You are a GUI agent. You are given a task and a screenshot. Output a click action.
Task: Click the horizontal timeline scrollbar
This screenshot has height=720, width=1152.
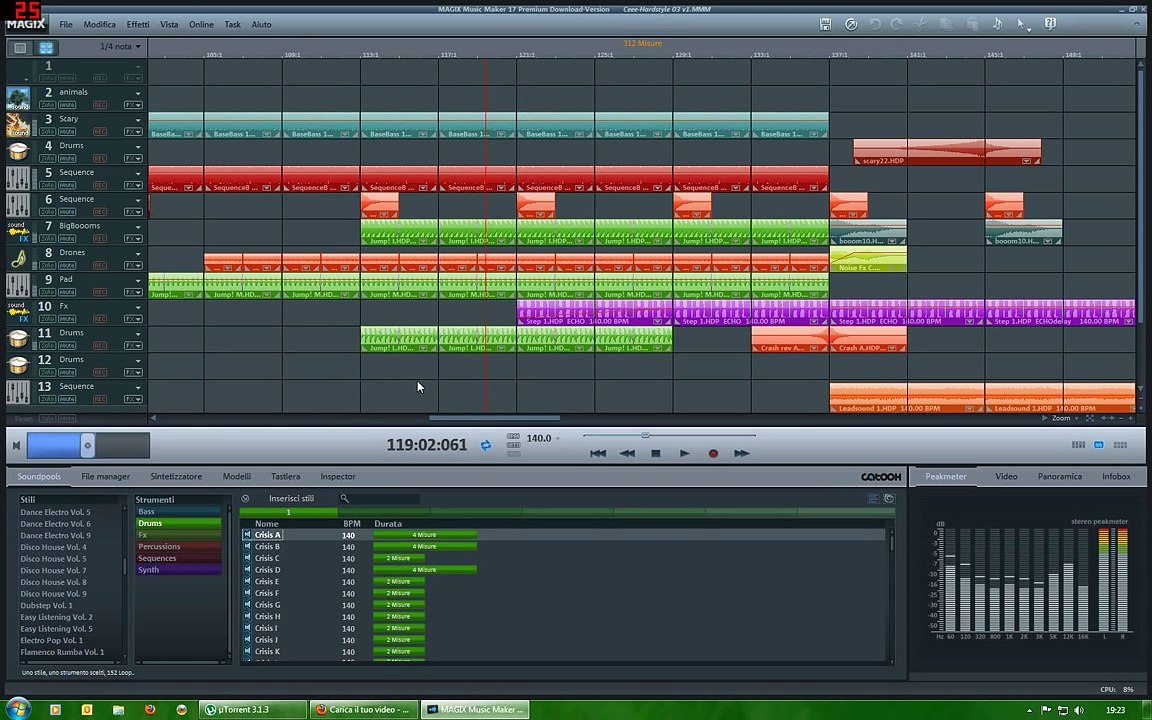pos(494,418)
